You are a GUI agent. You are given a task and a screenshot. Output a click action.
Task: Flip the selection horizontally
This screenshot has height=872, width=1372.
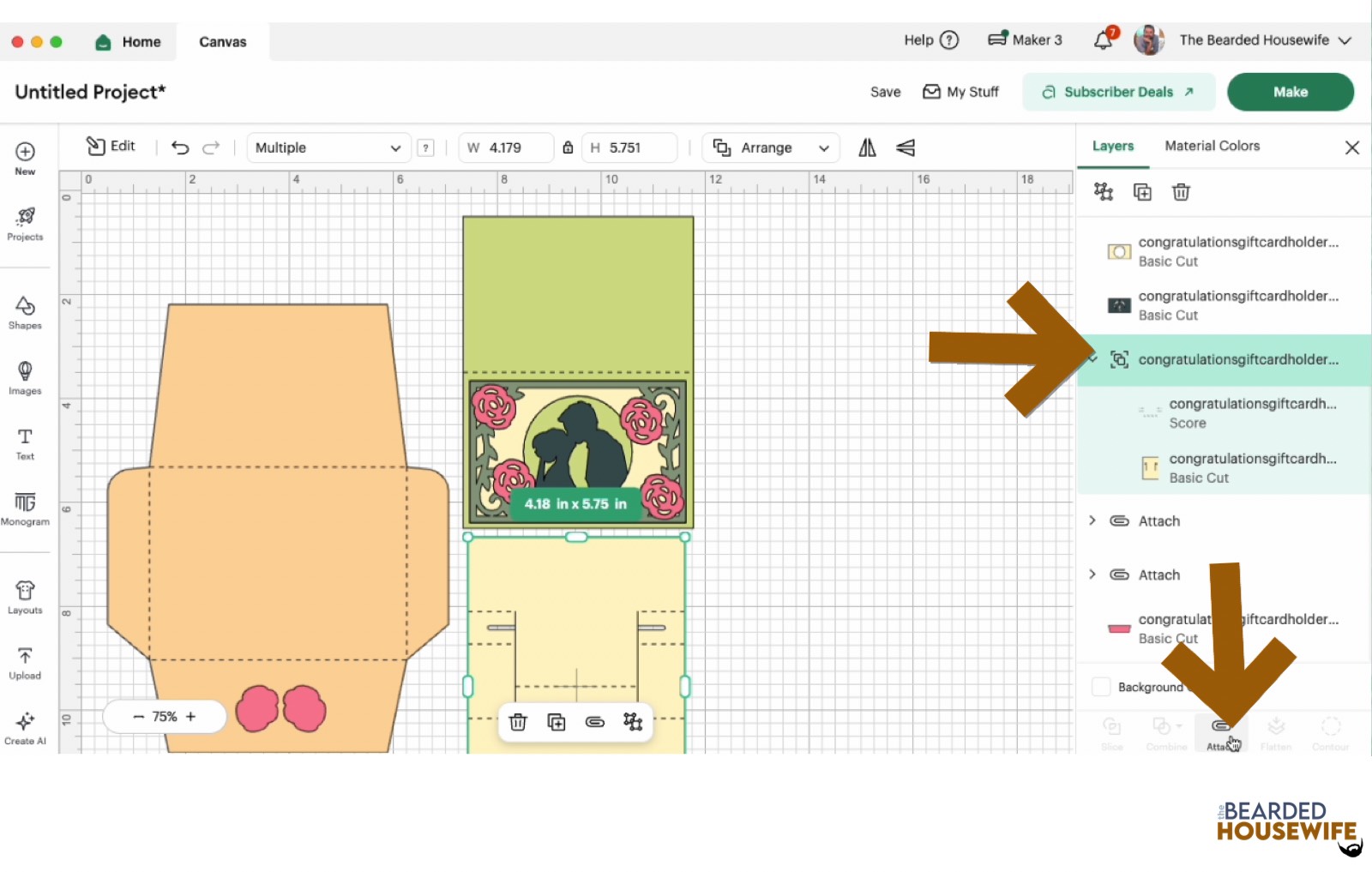pos(867,147)
